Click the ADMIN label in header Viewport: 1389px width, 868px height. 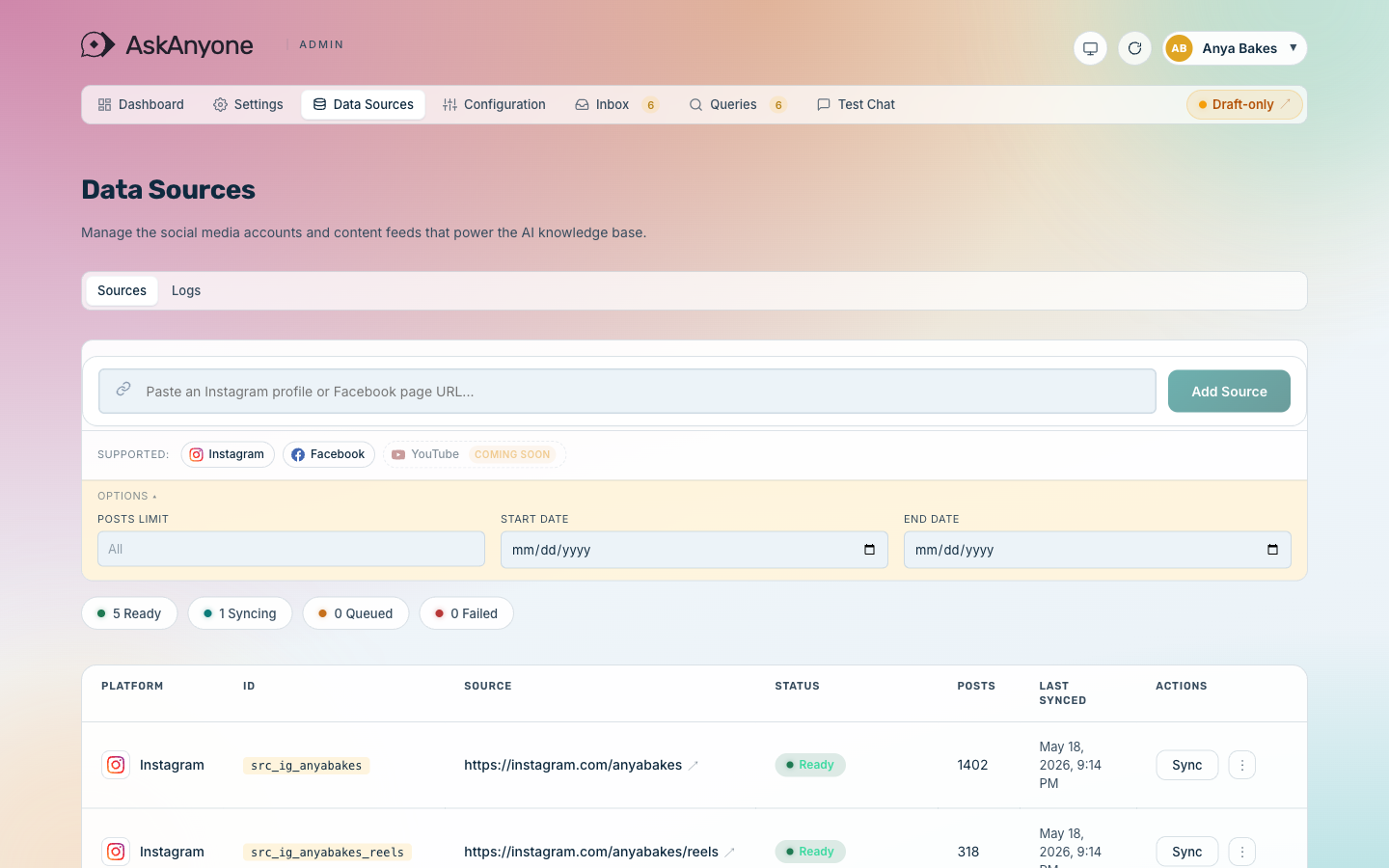point(321,44)
